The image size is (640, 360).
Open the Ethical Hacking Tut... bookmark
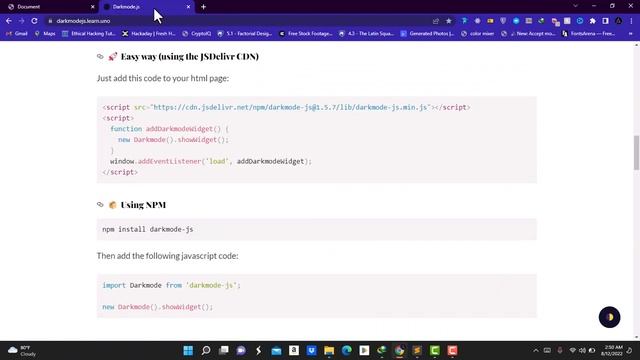(x=89, y=34)
